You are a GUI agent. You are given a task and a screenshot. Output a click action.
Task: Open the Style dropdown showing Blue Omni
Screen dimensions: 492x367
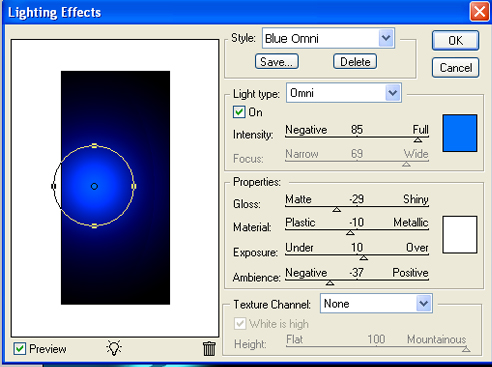click(x=329, y=38)
